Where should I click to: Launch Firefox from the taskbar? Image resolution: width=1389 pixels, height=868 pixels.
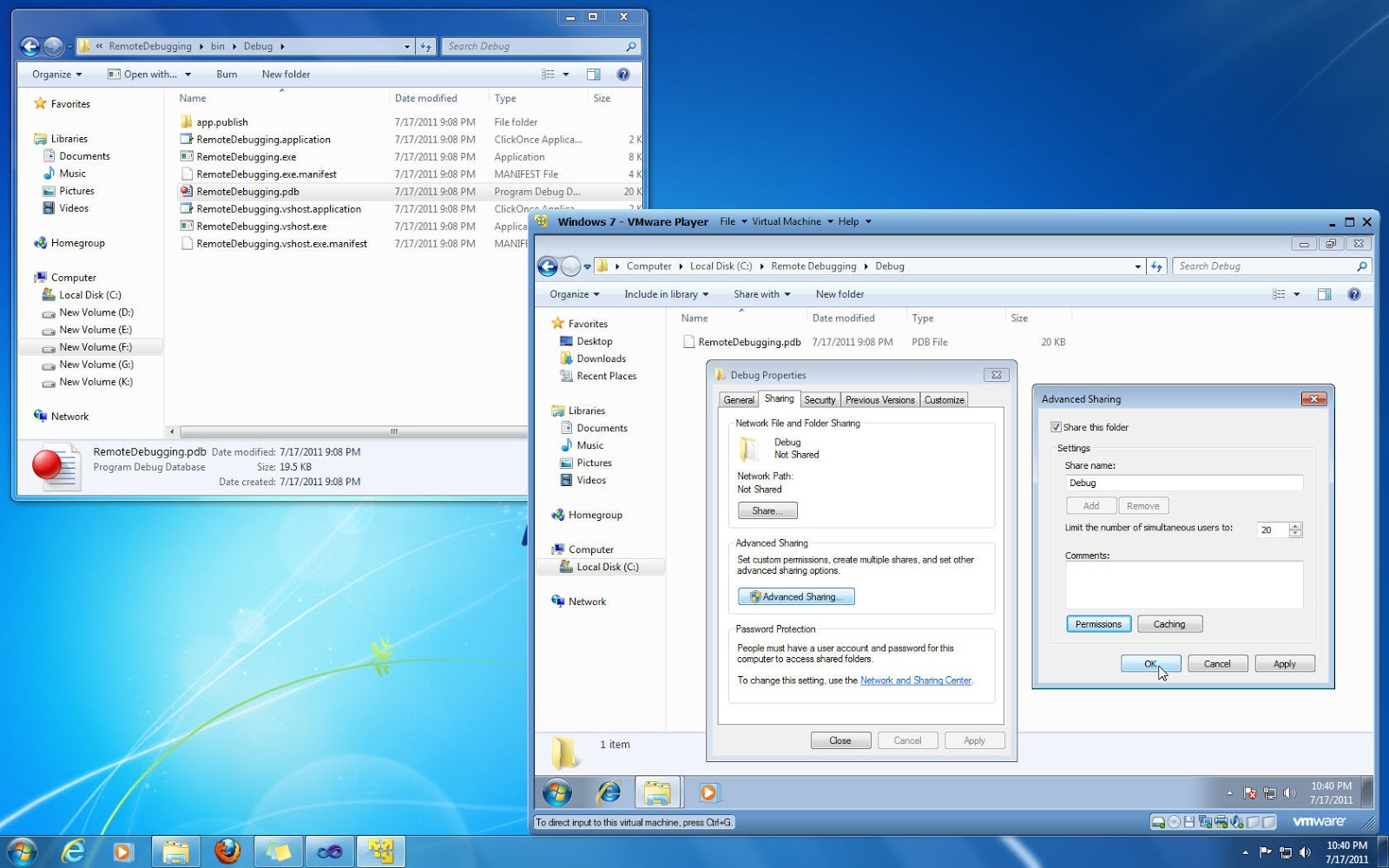click(x=227, y=851)
